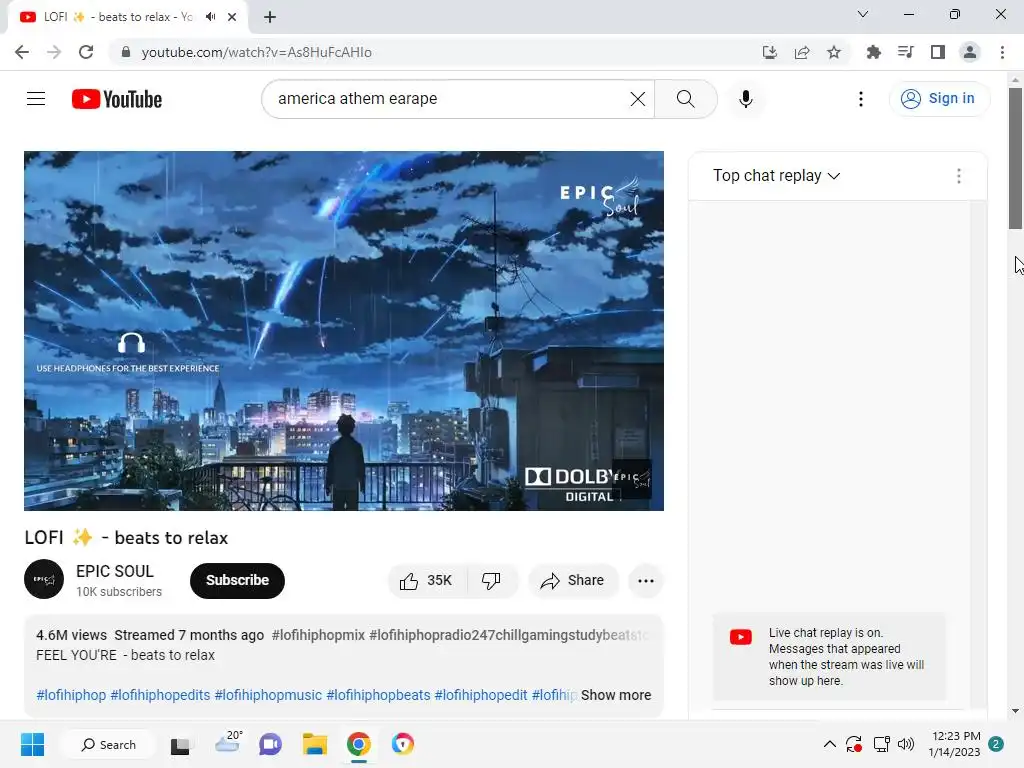Open a new browser tab

[270, 17]
